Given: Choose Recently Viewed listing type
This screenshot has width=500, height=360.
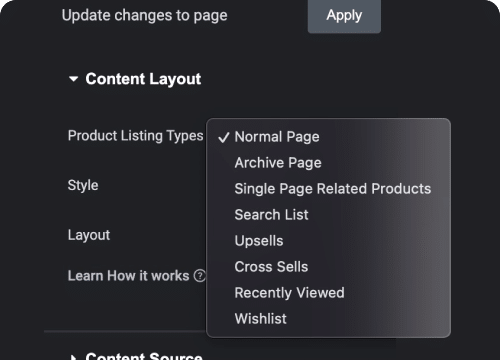Looking at the screenshot, I should (328, 293).
